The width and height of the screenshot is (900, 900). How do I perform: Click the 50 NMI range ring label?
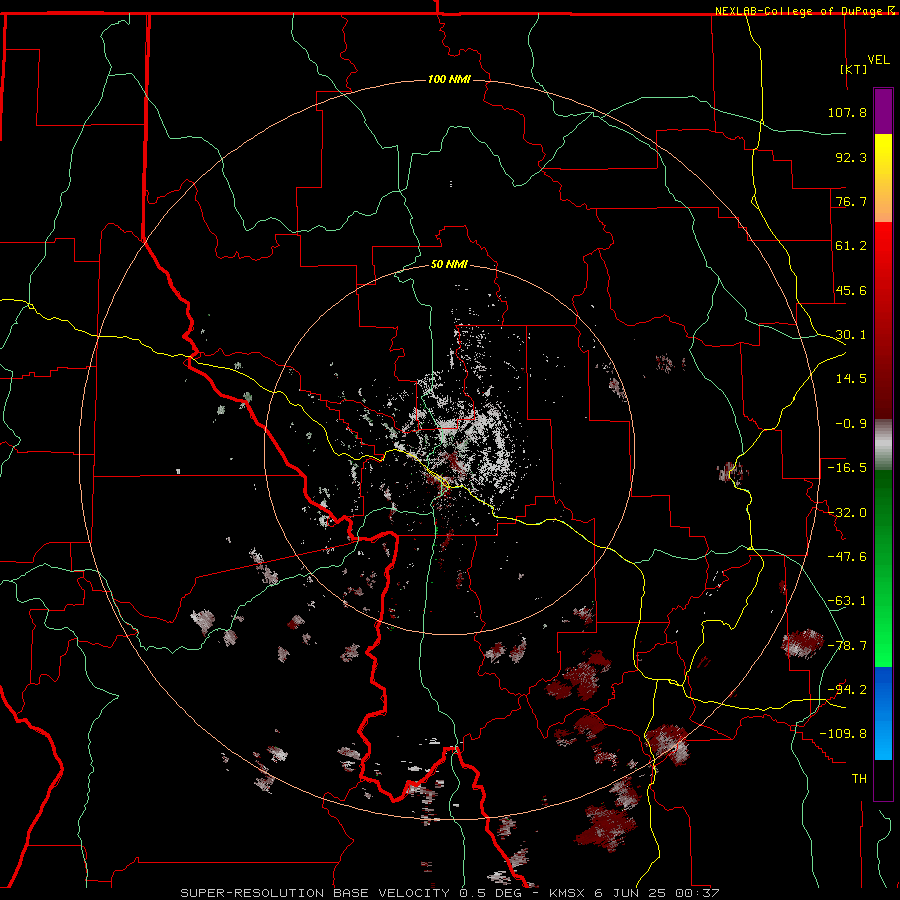pyautogui.click(x=449, y=264)
